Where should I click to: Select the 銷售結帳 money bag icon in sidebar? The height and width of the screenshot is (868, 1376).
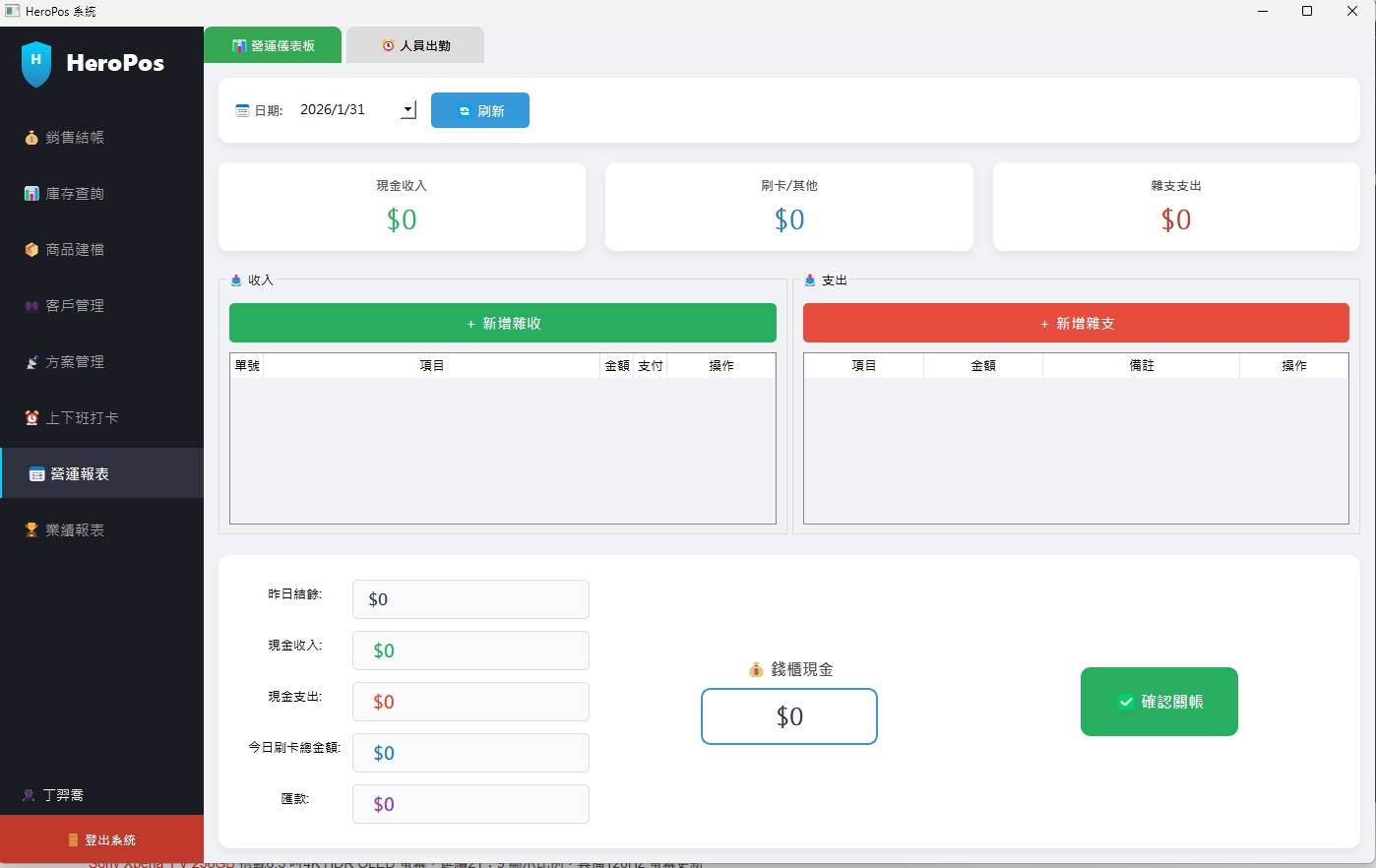click(x=31, y=138)
